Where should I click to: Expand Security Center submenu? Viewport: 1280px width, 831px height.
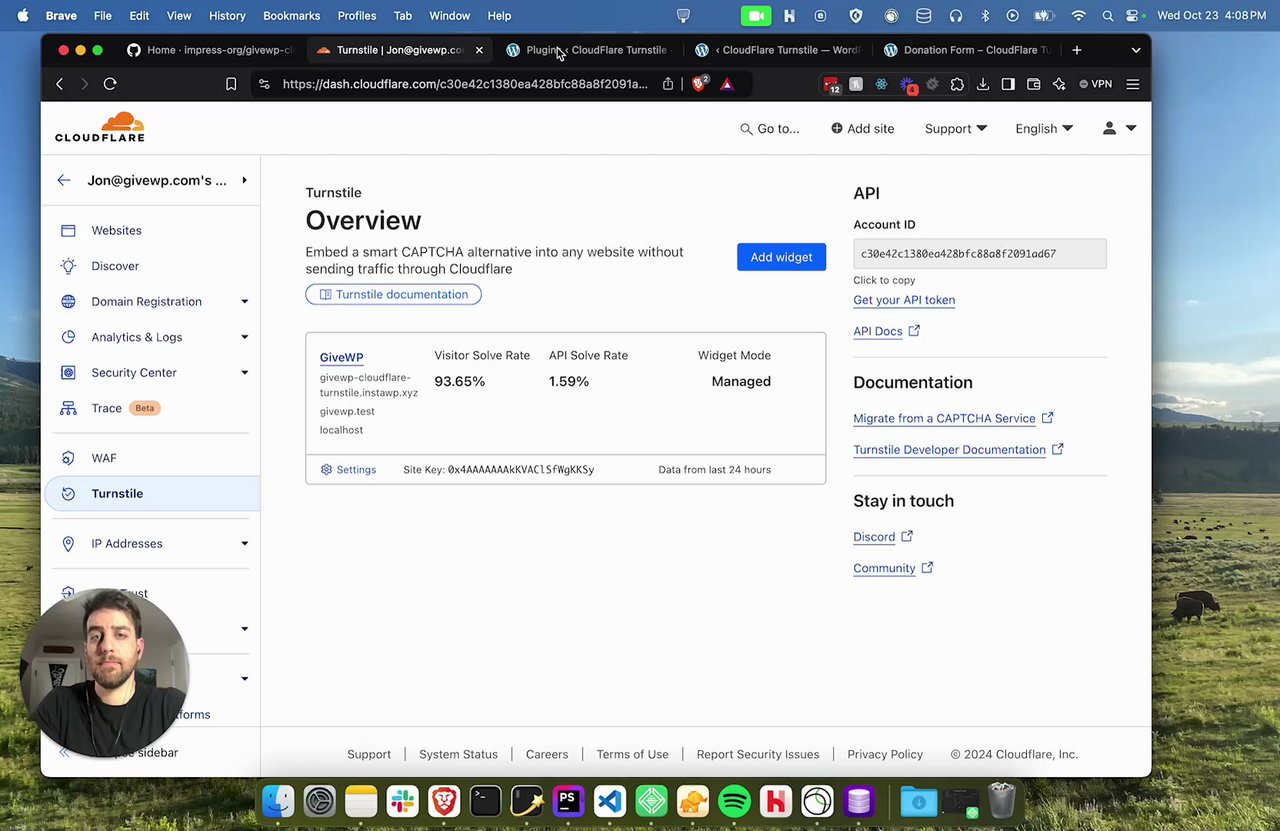click(x=244, y=372)
